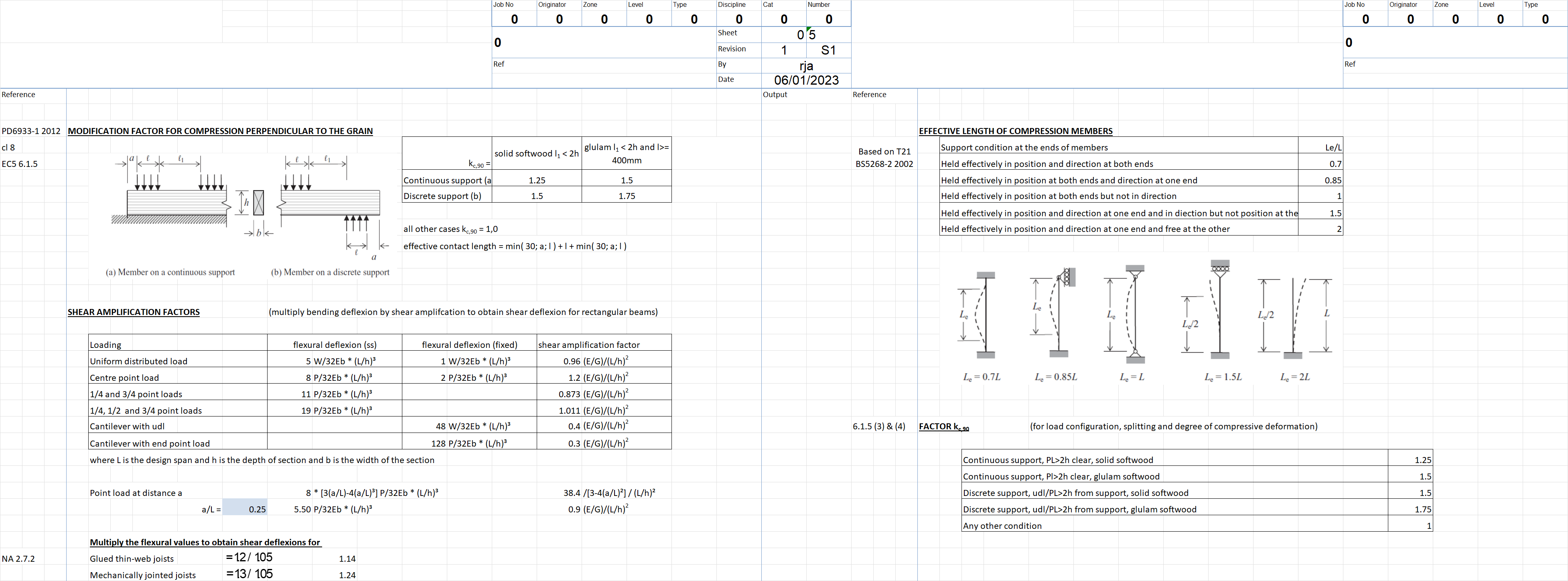The image size is (1568, 581).
Task: Select the By cell containing rja
Action: point(806,65)
